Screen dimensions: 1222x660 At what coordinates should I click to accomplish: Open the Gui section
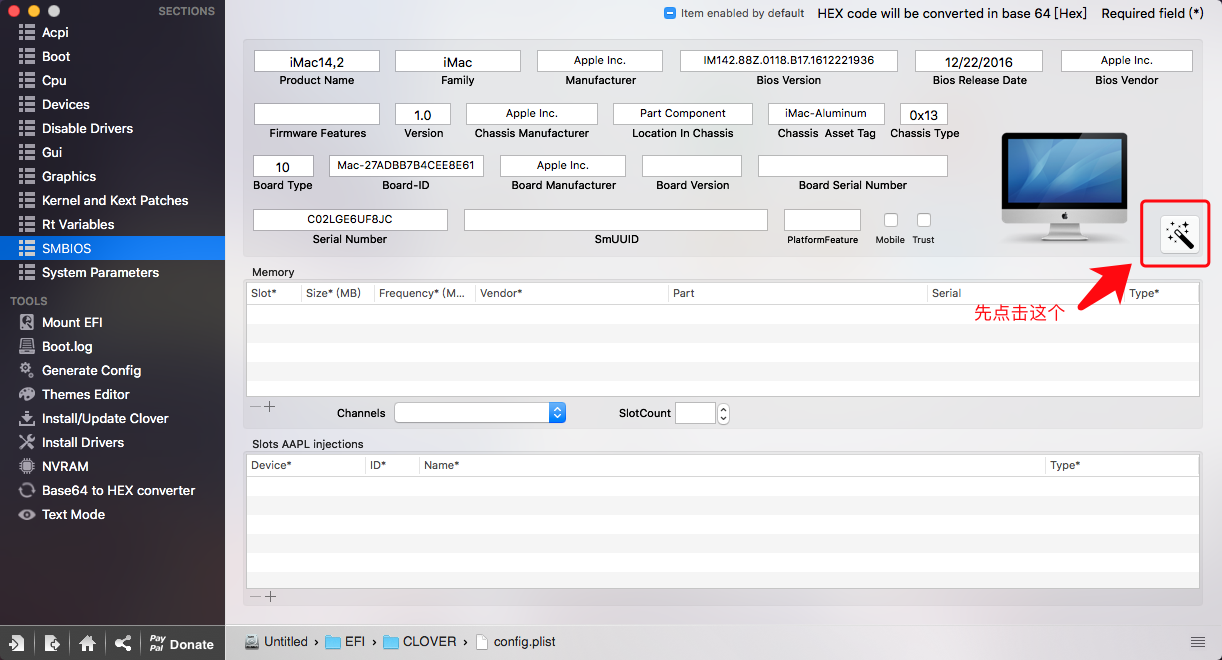[112, 152]
